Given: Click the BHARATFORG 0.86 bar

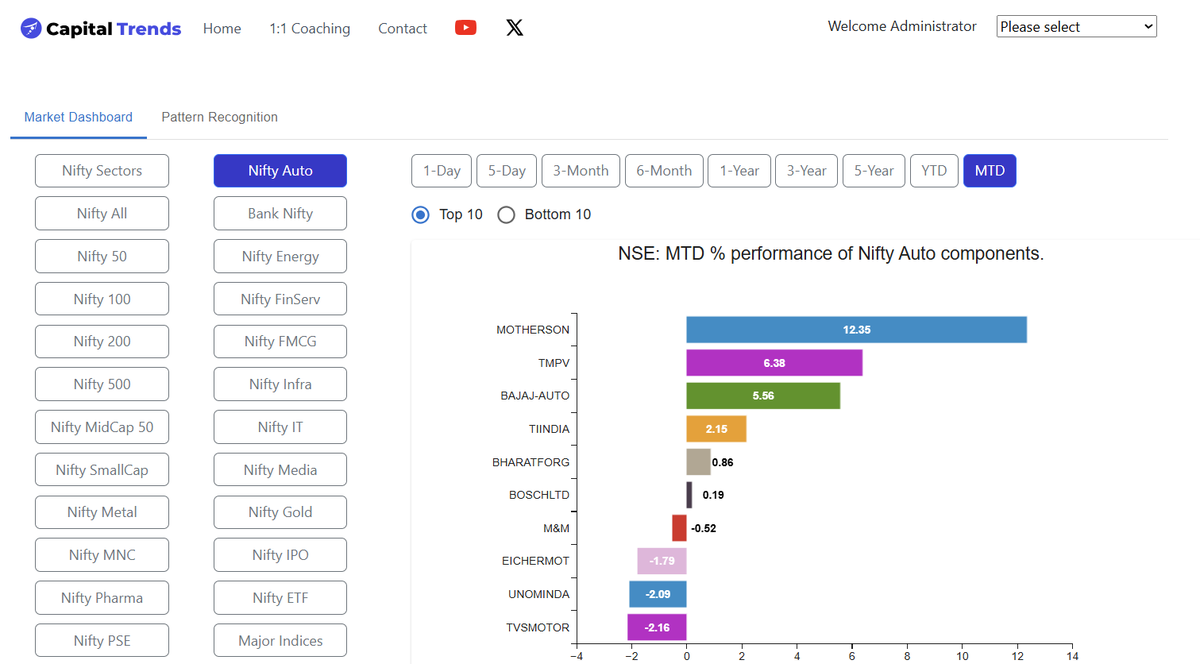Looking at the screenshot, I should pyautogui.click(x=699, y=462).
